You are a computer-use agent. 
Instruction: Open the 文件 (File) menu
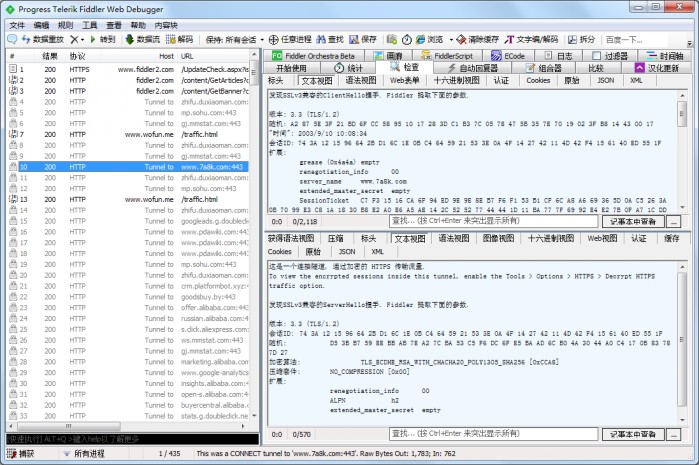pyautogui.click(x=17, y=25)
